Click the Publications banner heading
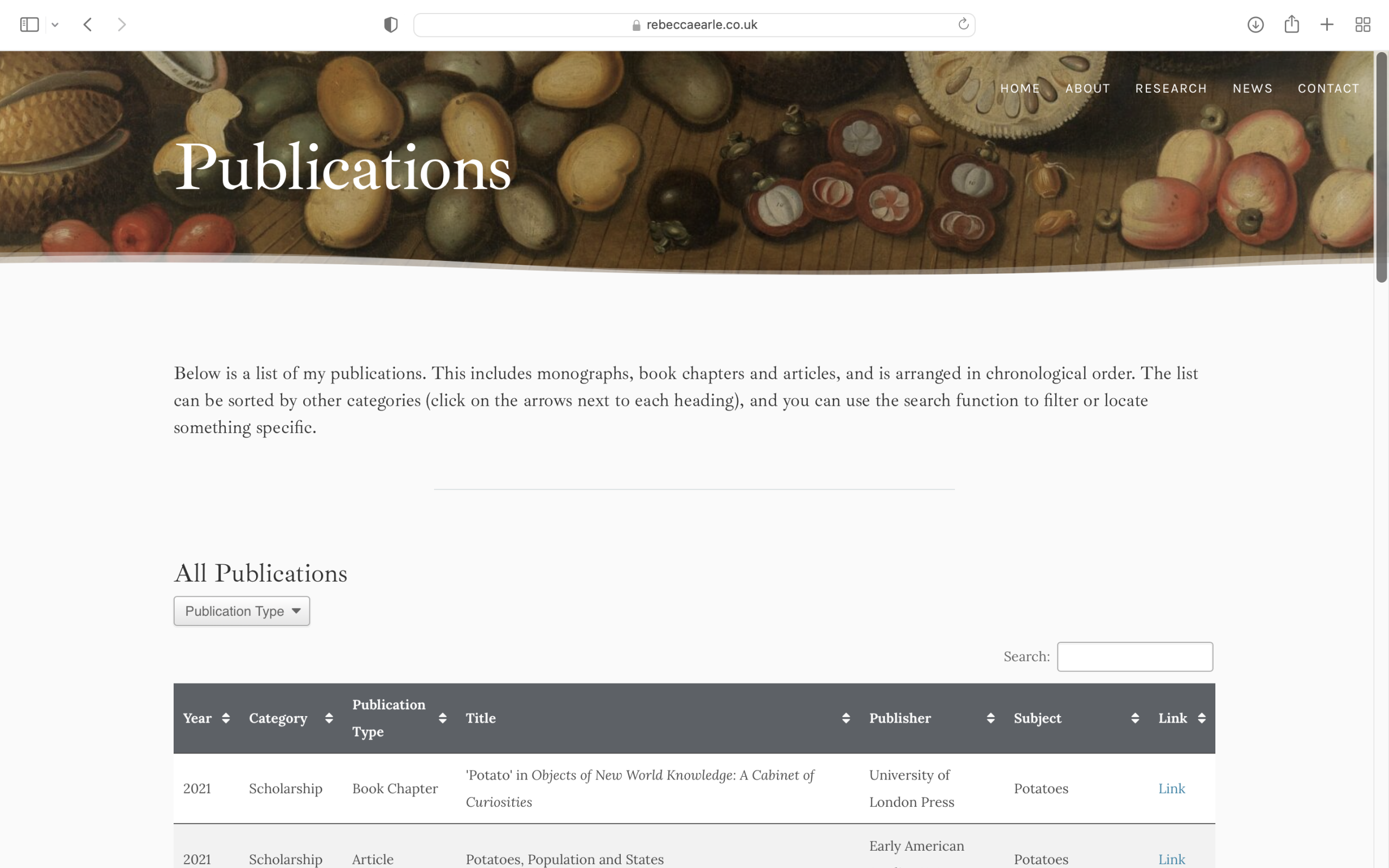Screen dimensions: 1389x868 pyautogui.click(x=343, y=167)
